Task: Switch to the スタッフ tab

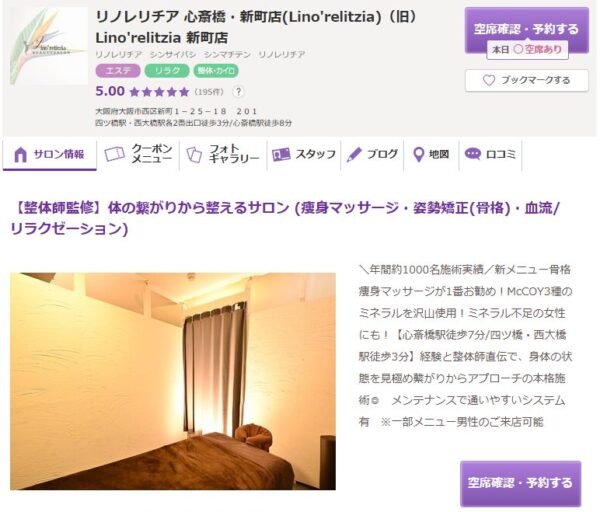Action: (x=304, y=154)
